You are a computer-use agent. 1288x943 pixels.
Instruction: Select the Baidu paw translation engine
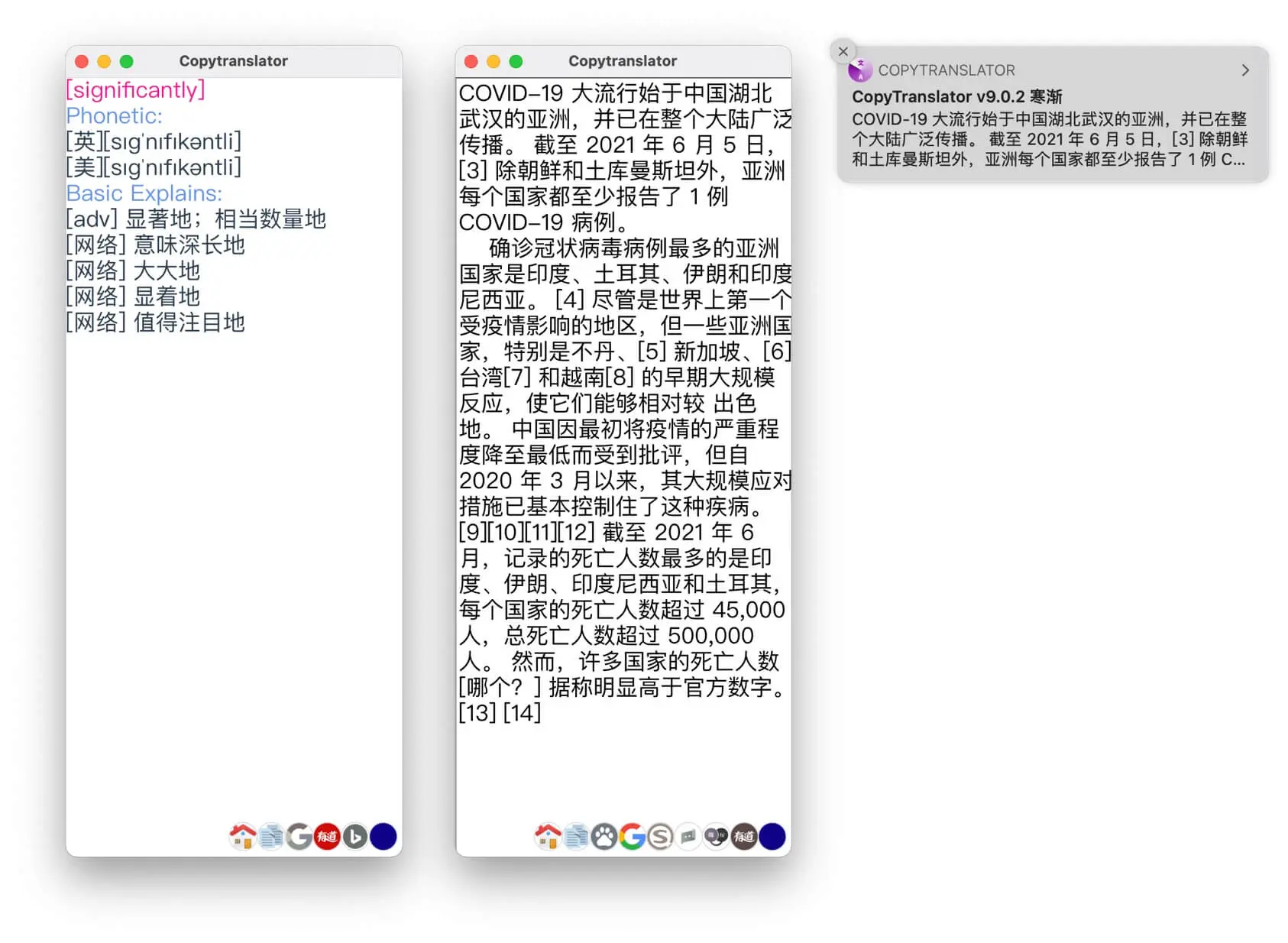pos(604,836)
